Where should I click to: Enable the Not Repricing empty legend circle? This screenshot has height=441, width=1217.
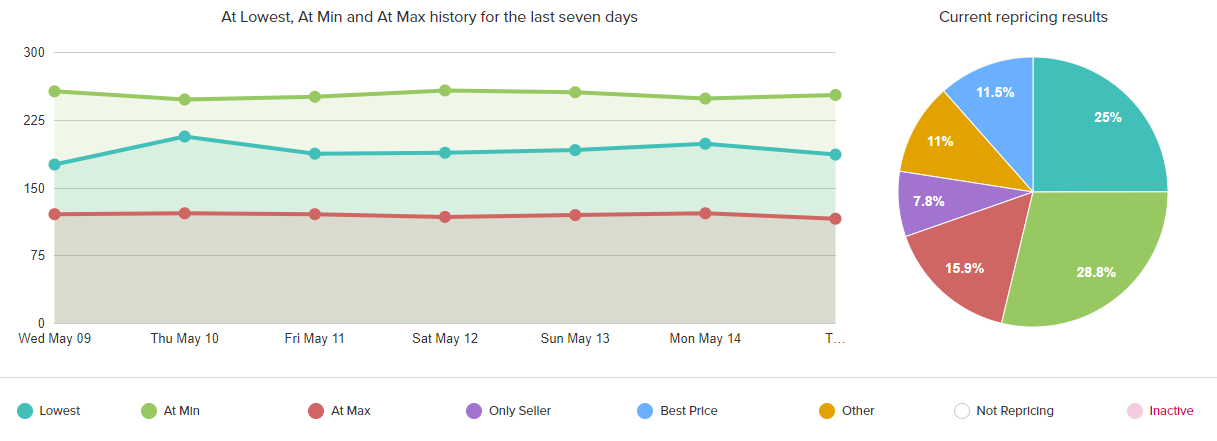[x=962, y=411]
